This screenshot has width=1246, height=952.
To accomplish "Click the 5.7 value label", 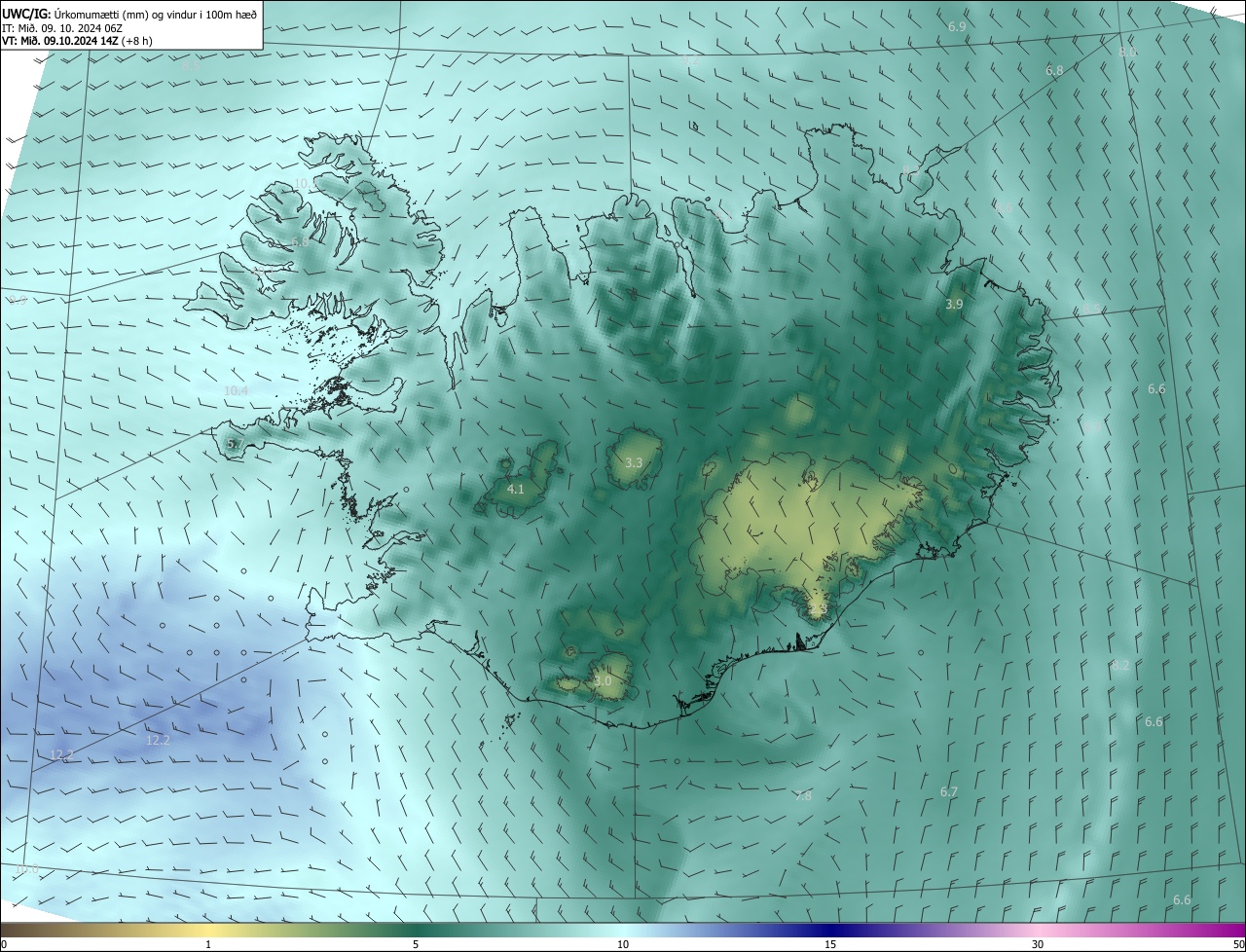I will pos(234,444).
